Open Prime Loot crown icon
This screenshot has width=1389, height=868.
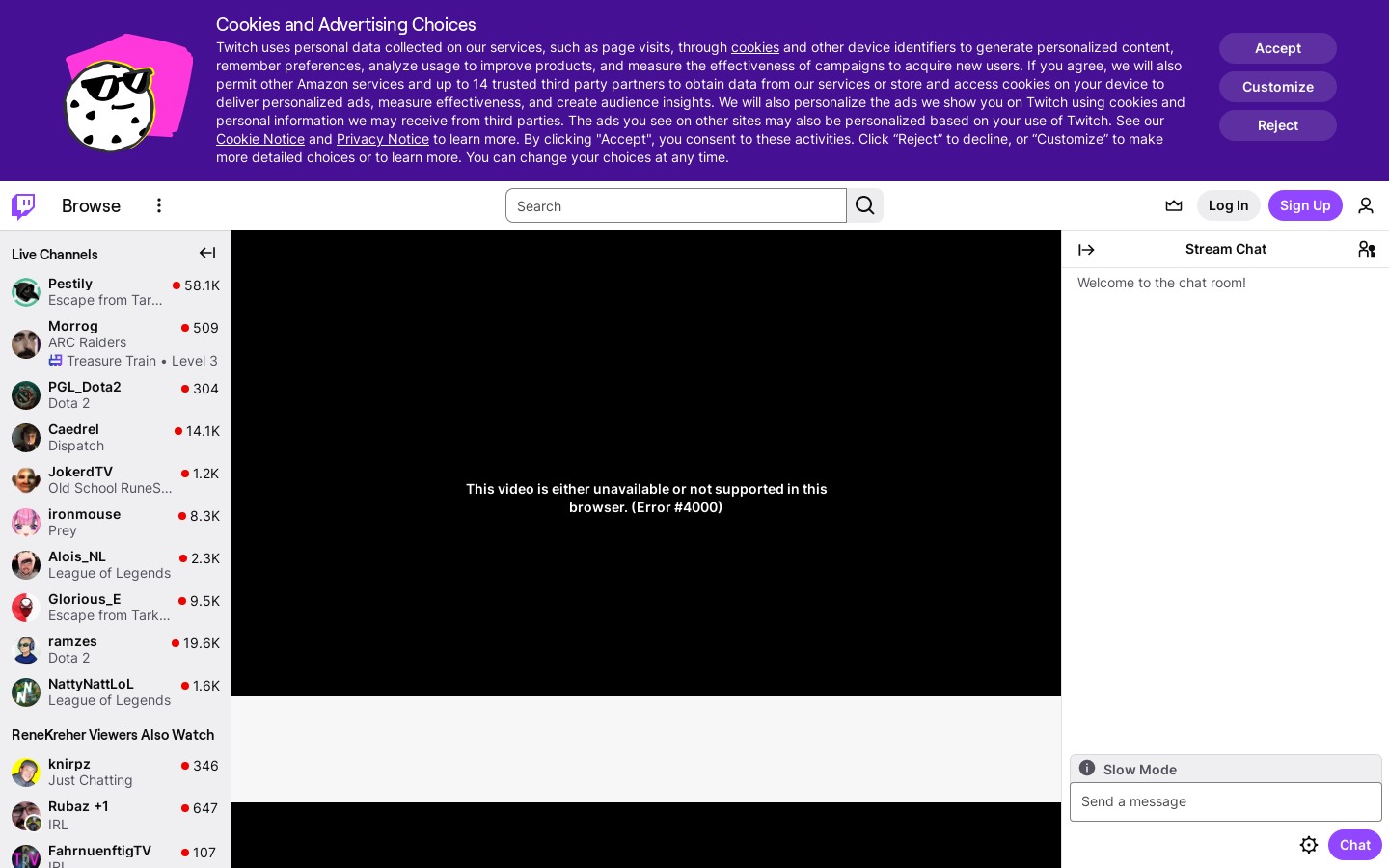[x=1174, y=205]
